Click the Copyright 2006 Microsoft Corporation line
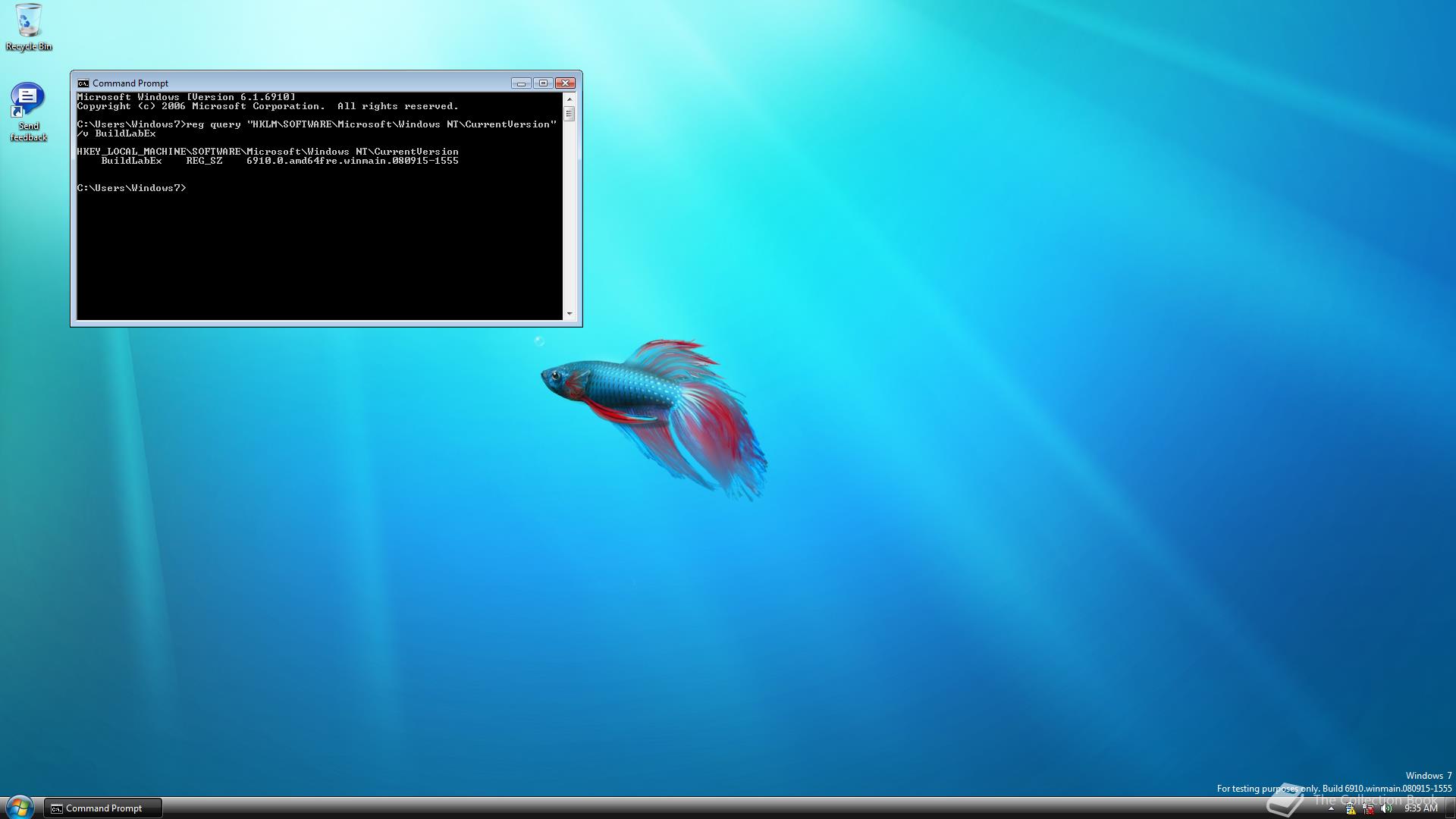Screen dimensions: 1456x819 [268, 106]
